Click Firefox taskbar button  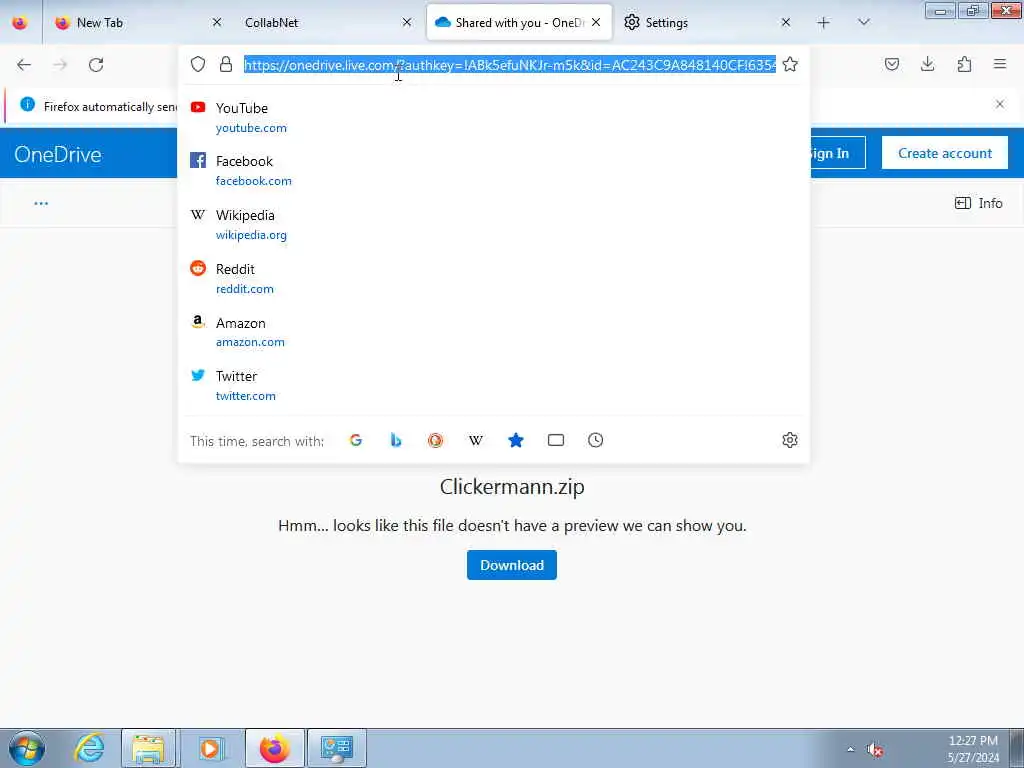pyautogui.click(x=274, y=748)
